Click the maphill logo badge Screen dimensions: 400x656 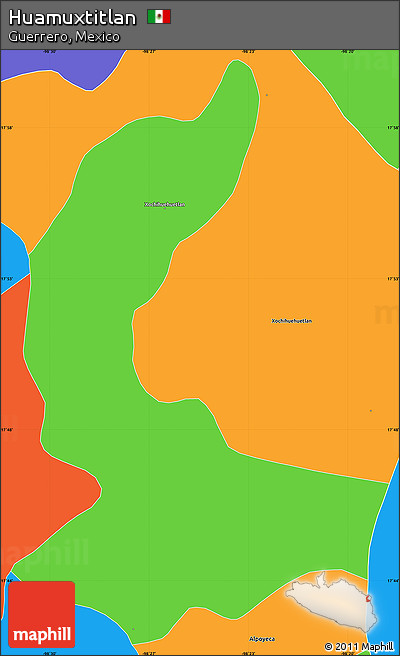click(x=41, y=614)
